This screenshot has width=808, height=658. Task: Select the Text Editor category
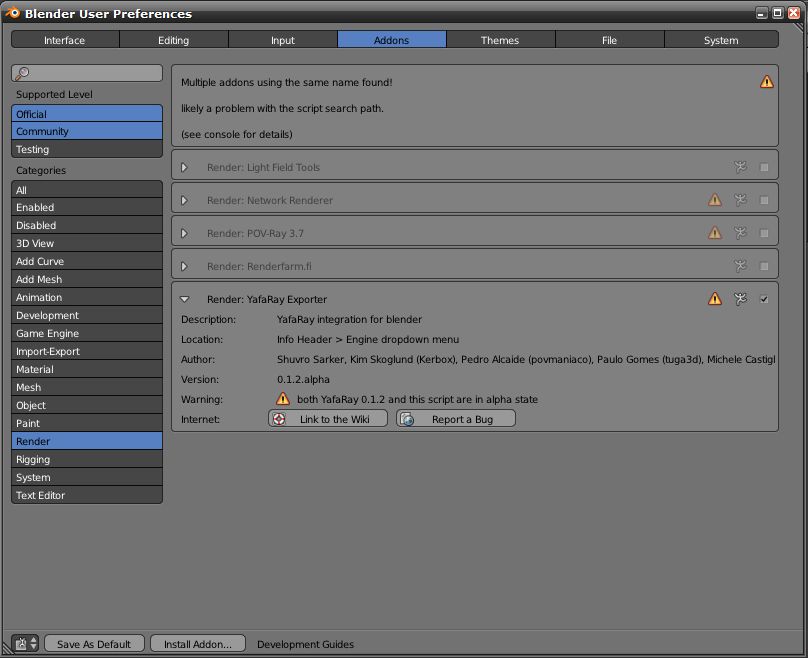coord(87,495)
